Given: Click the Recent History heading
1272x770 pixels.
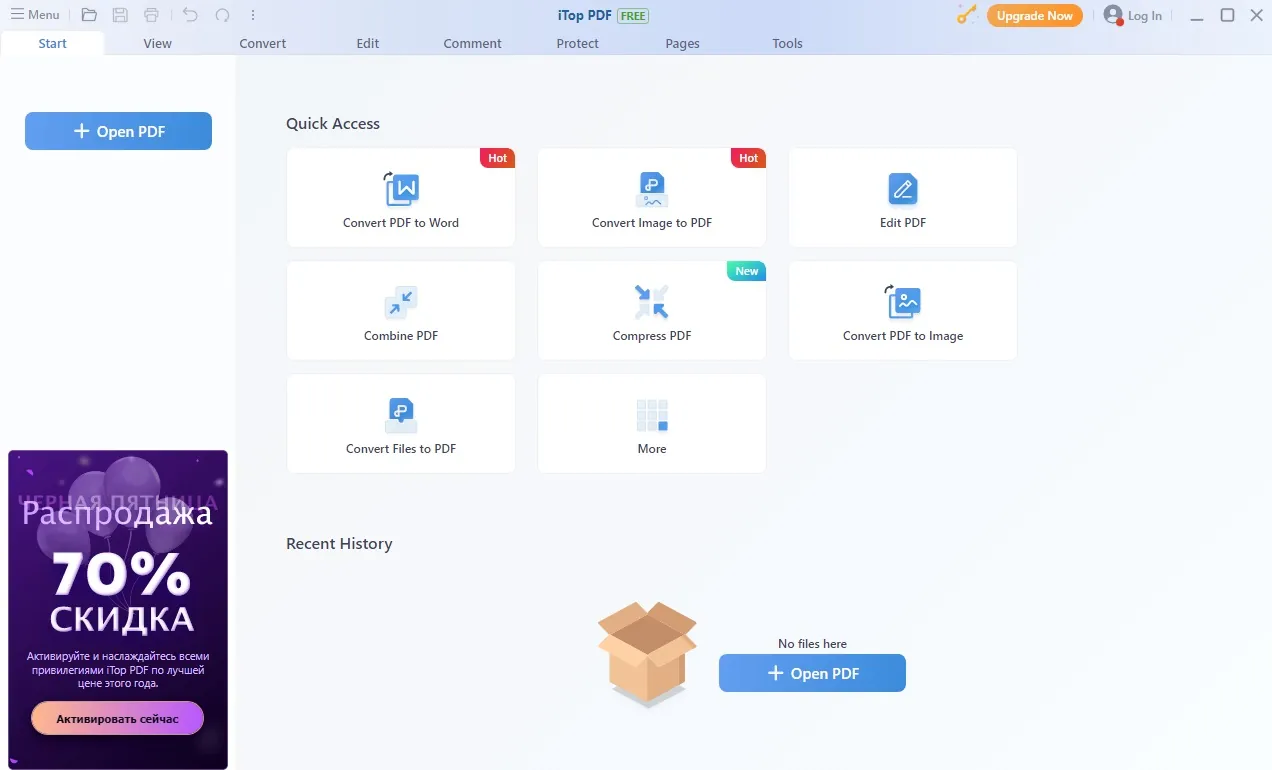Looking at the screenshot, I should click(x=339, y=544).
